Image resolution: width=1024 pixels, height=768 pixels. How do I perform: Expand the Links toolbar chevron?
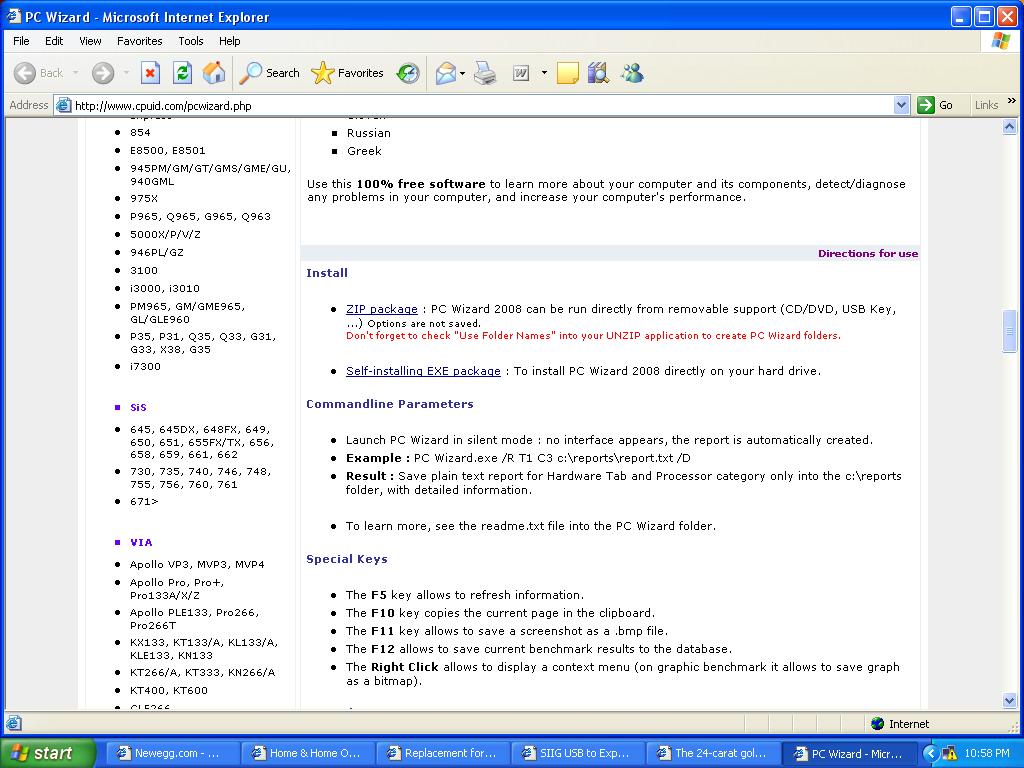pyautogui.click(x=1012, y=101)
